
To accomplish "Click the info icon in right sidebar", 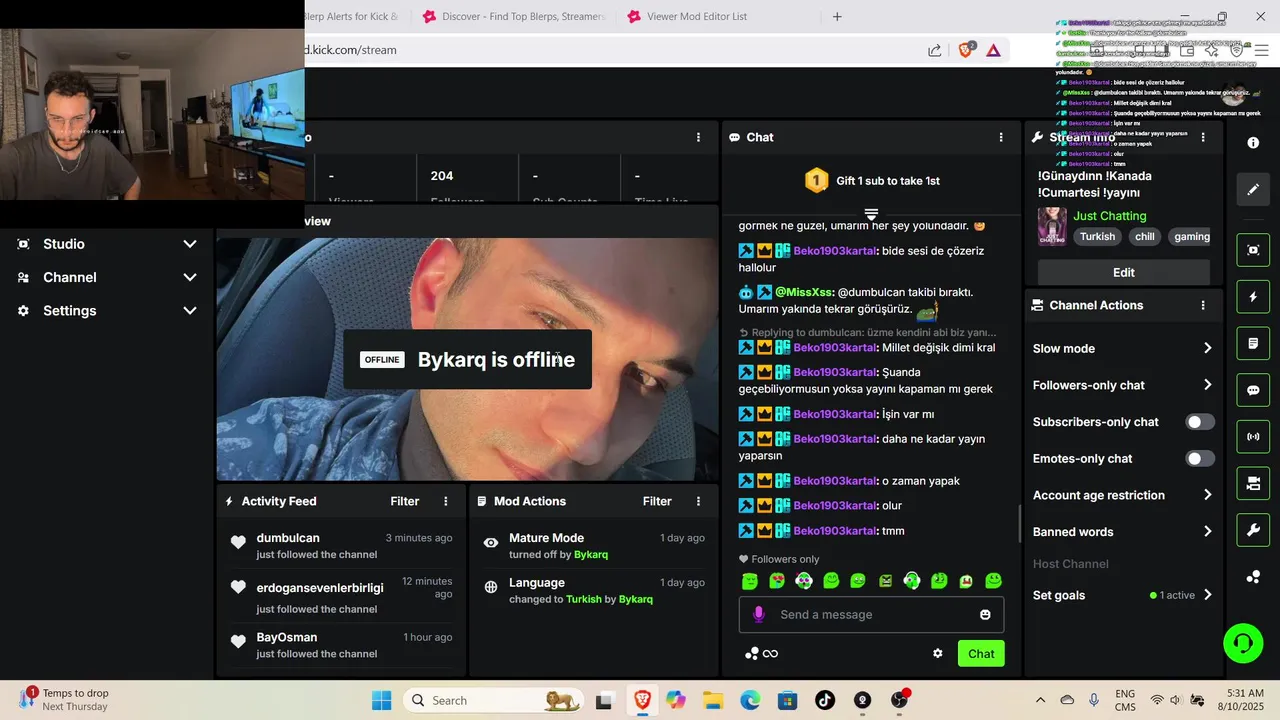I will (x=1253, y=143).
